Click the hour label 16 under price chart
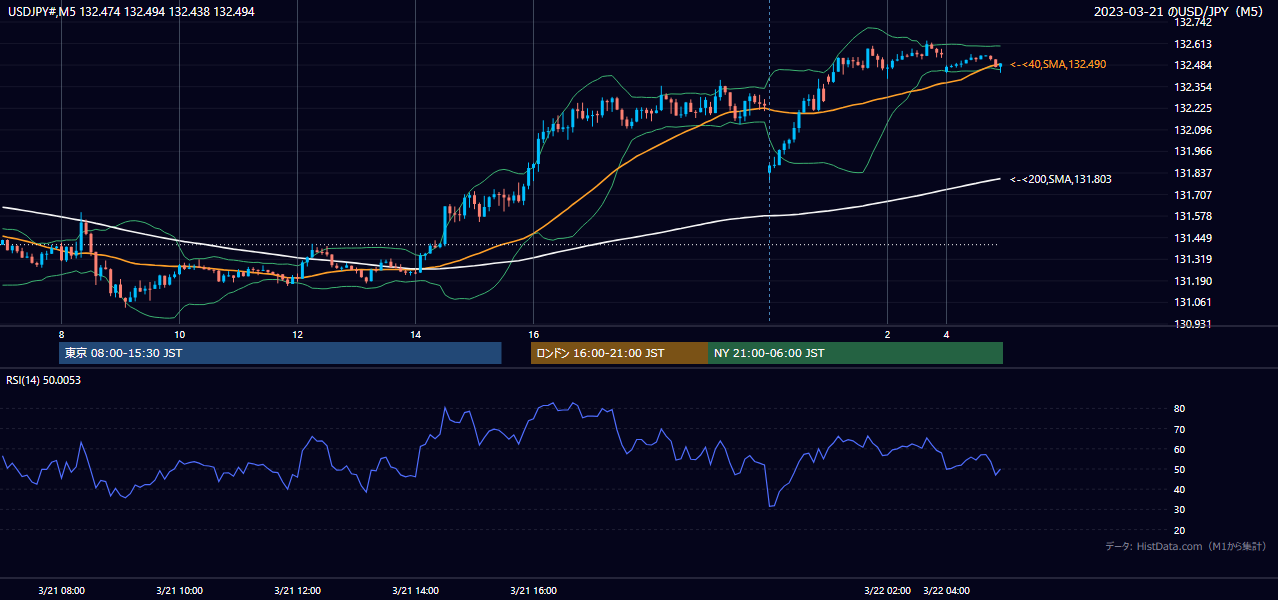The height and width of the screenshot is (600, 1278). click(533, 334)
